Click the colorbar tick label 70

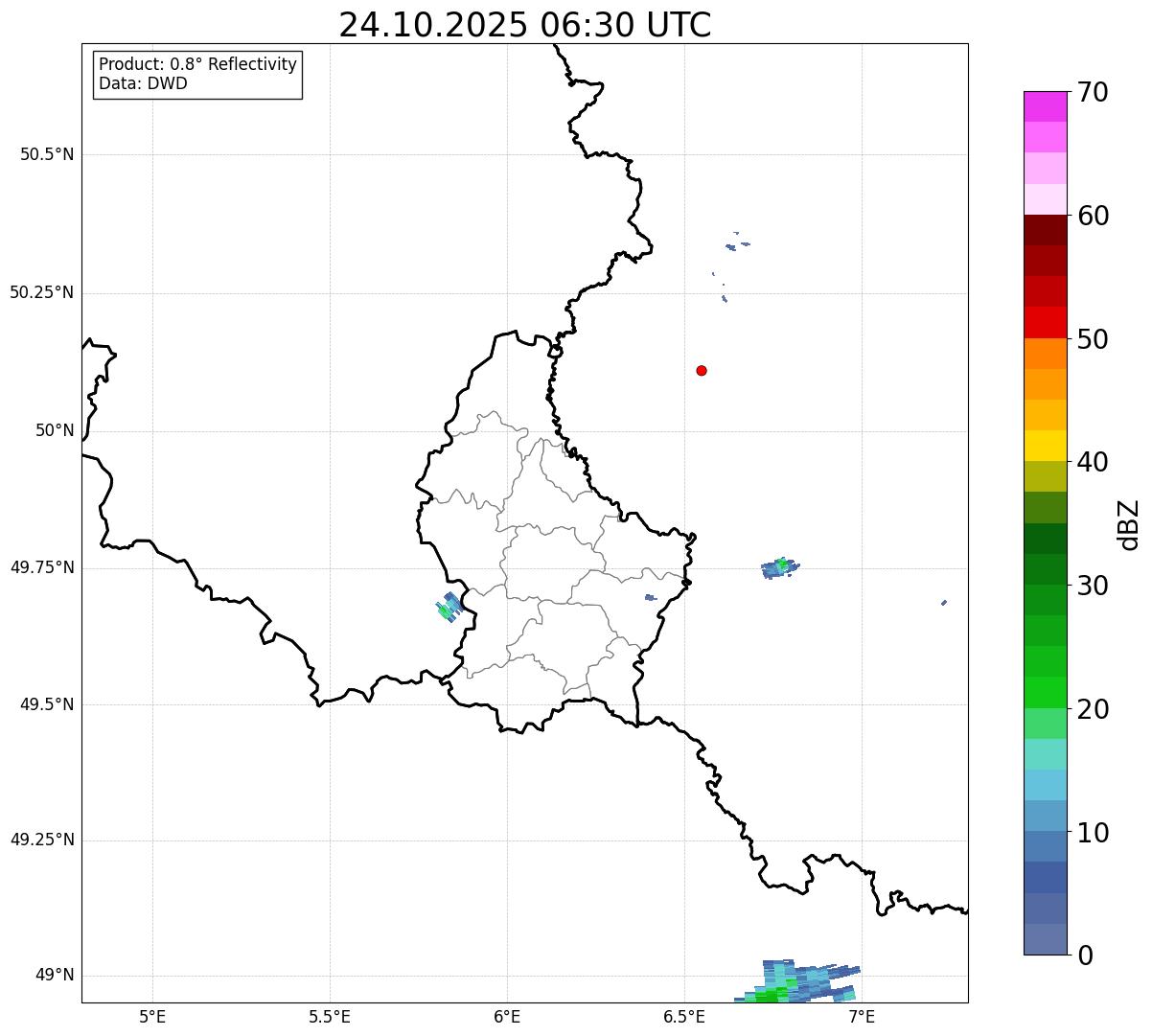pyautogui.click(x=1093, y=92)
